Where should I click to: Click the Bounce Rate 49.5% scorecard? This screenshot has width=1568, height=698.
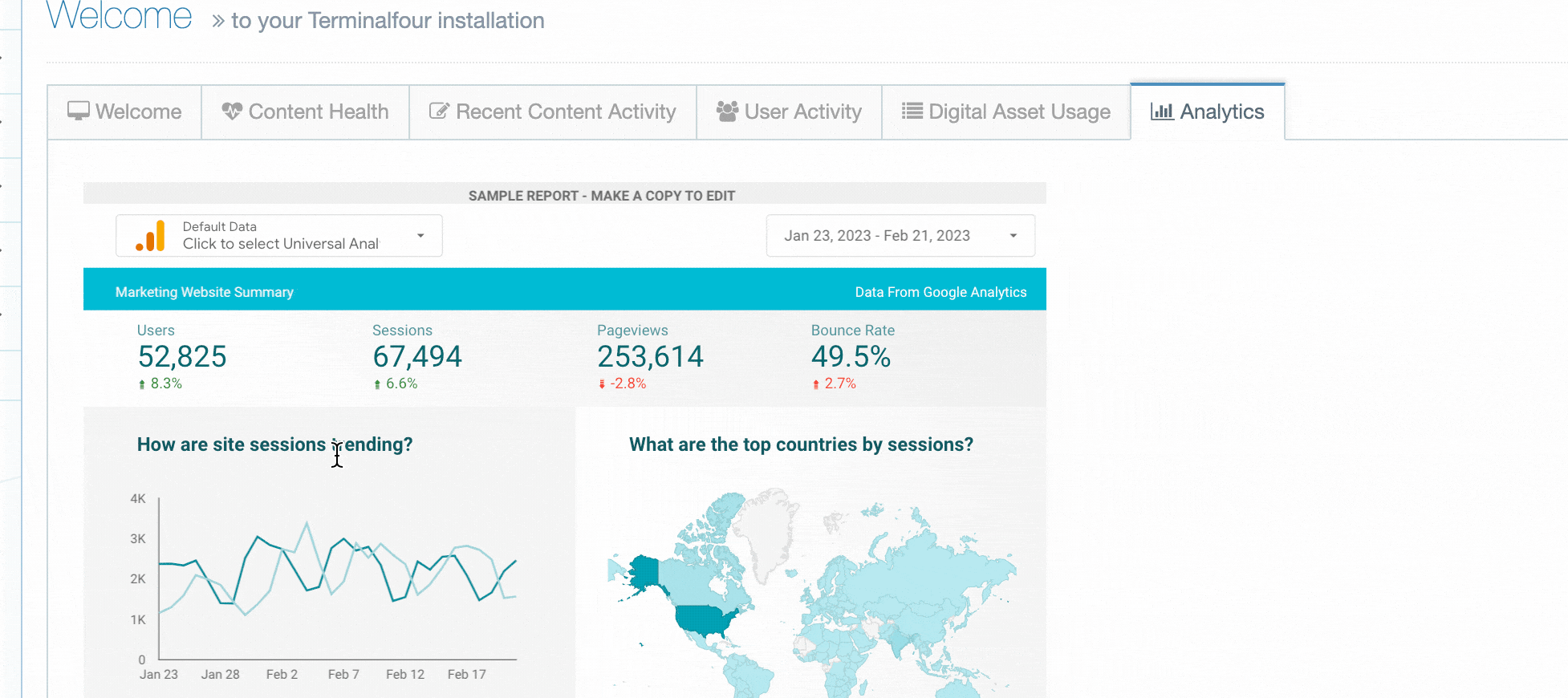pyautogui.click(x=851, y=357)
